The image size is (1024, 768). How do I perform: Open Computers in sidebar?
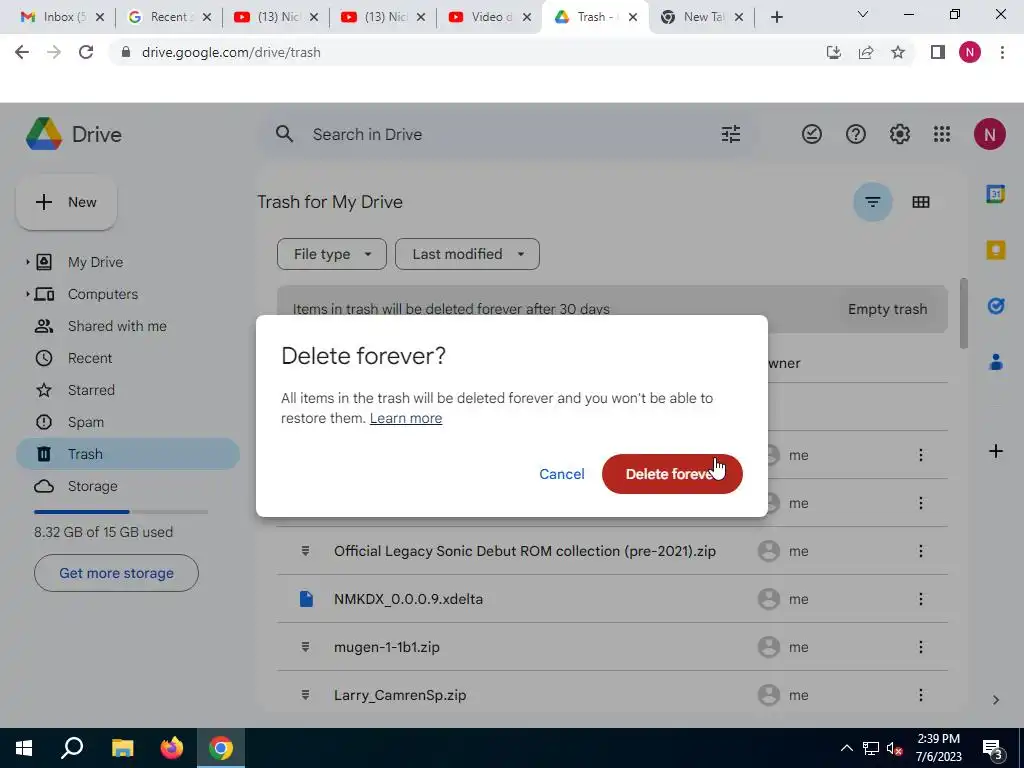103,294
